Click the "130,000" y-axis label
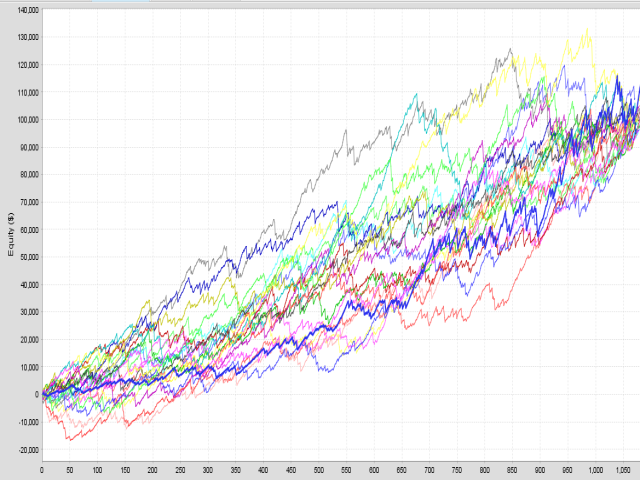 [28, 37]
